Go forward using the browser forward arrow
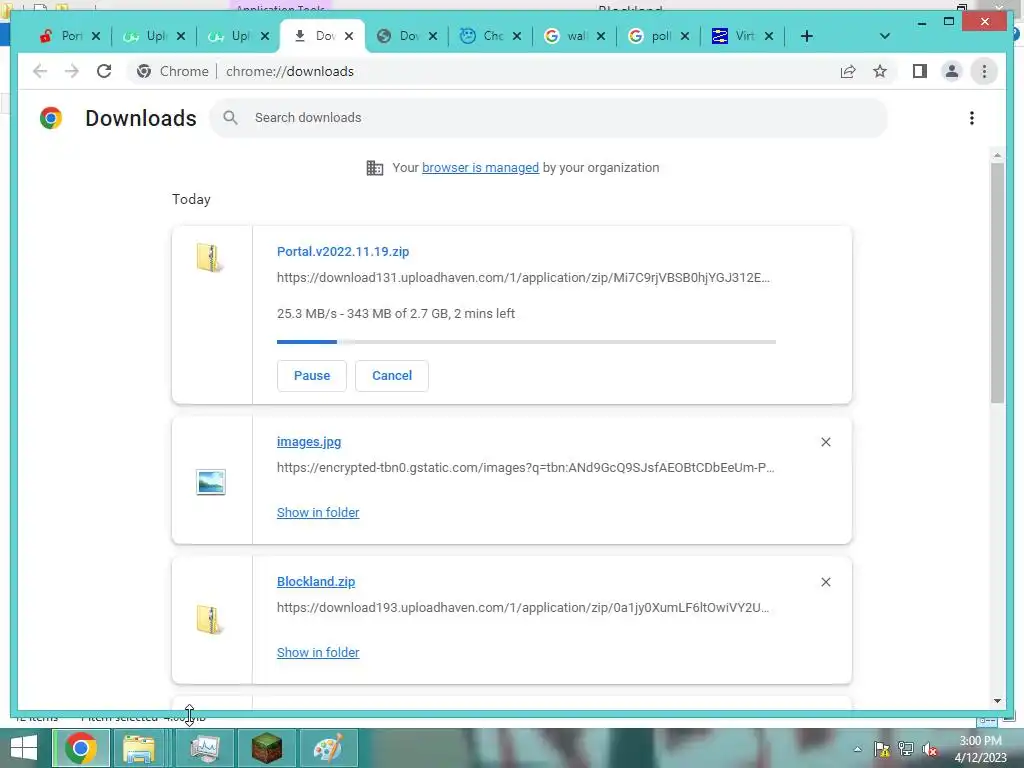Image resolution: width=1024 pixels, height=768 pixels. point(71,71)
